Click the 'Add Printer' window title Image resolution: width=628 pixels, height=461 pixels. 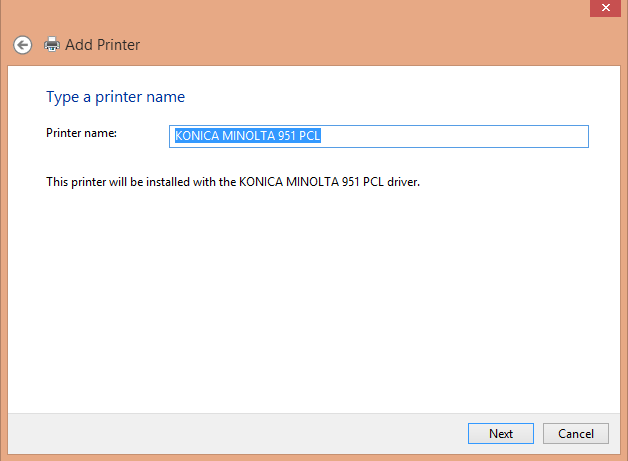tap(103, 45)
